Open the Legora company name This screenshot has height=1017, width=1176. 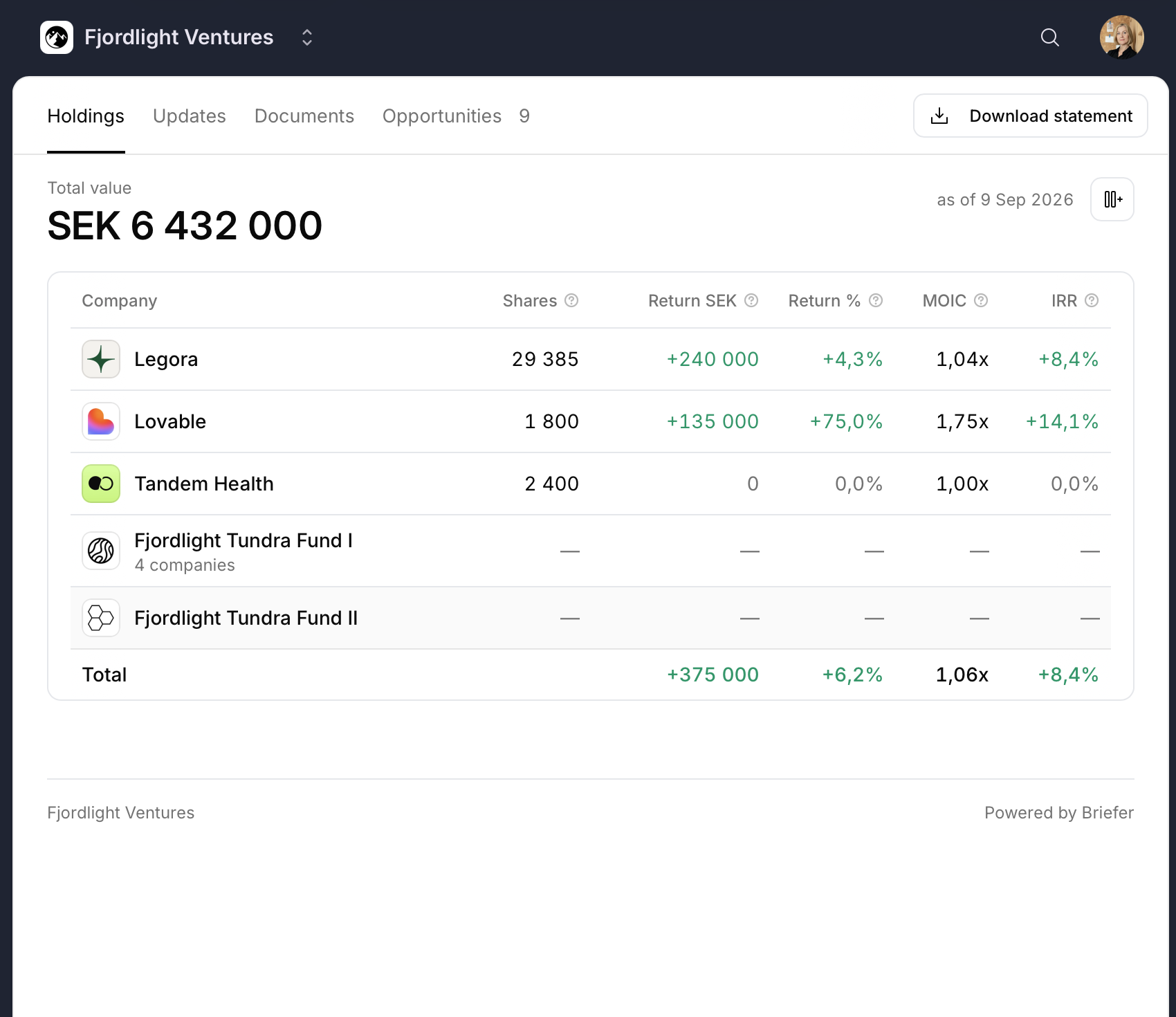[166, 360]
